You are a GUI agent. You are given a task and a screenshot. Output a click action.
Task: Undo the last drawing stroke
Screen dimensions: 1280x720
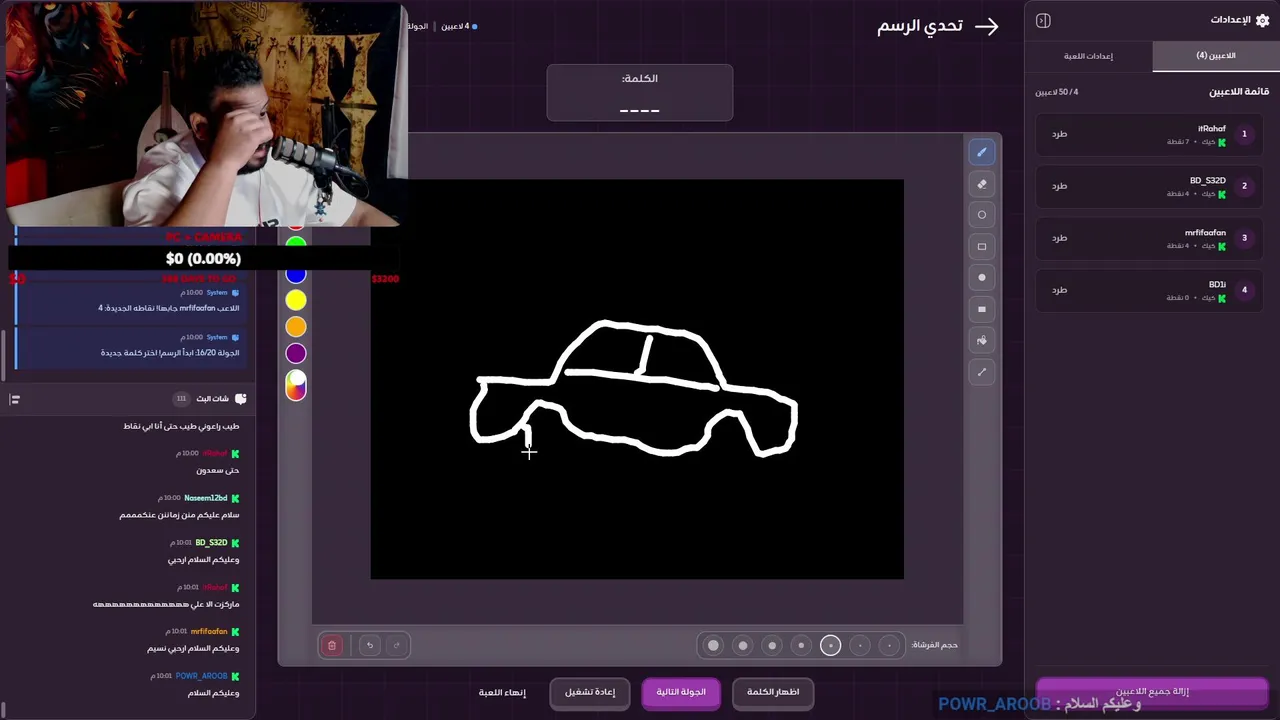(x=370, y=645)
